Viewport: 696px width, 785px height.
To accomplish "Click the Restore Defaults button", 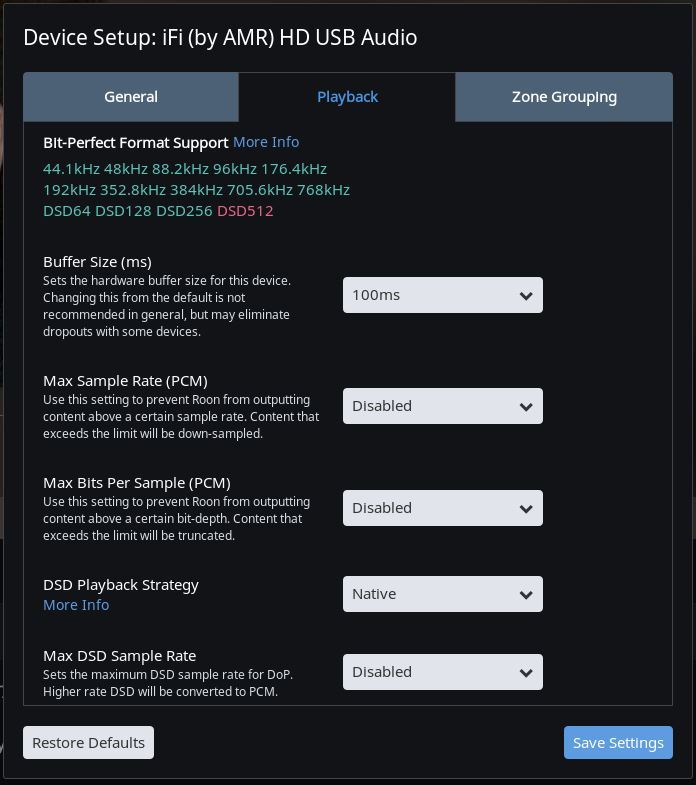I will [x=89, y=742].
